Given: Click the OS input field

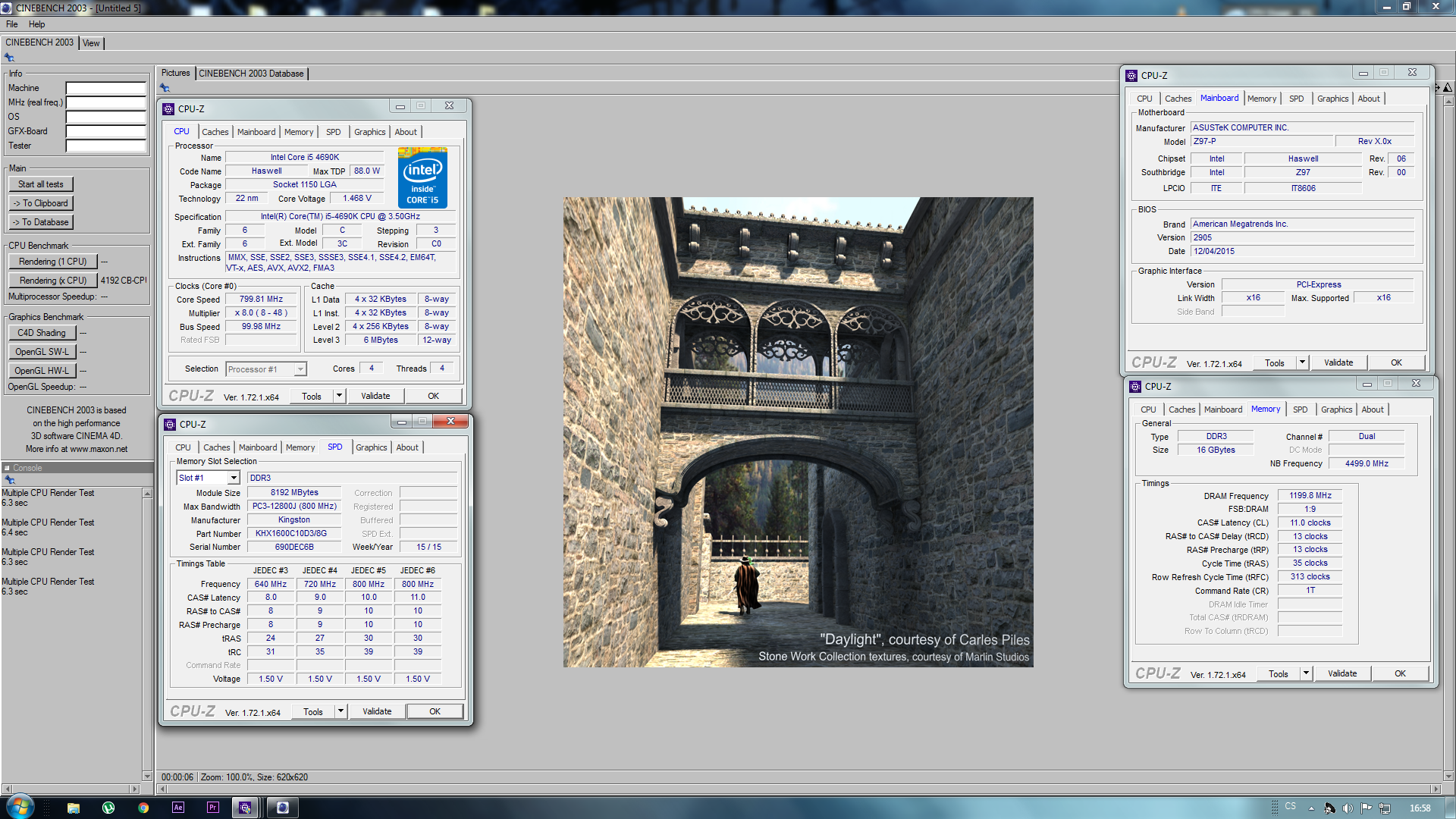Looking at the screenshot, I should click(x=105, y=118).
